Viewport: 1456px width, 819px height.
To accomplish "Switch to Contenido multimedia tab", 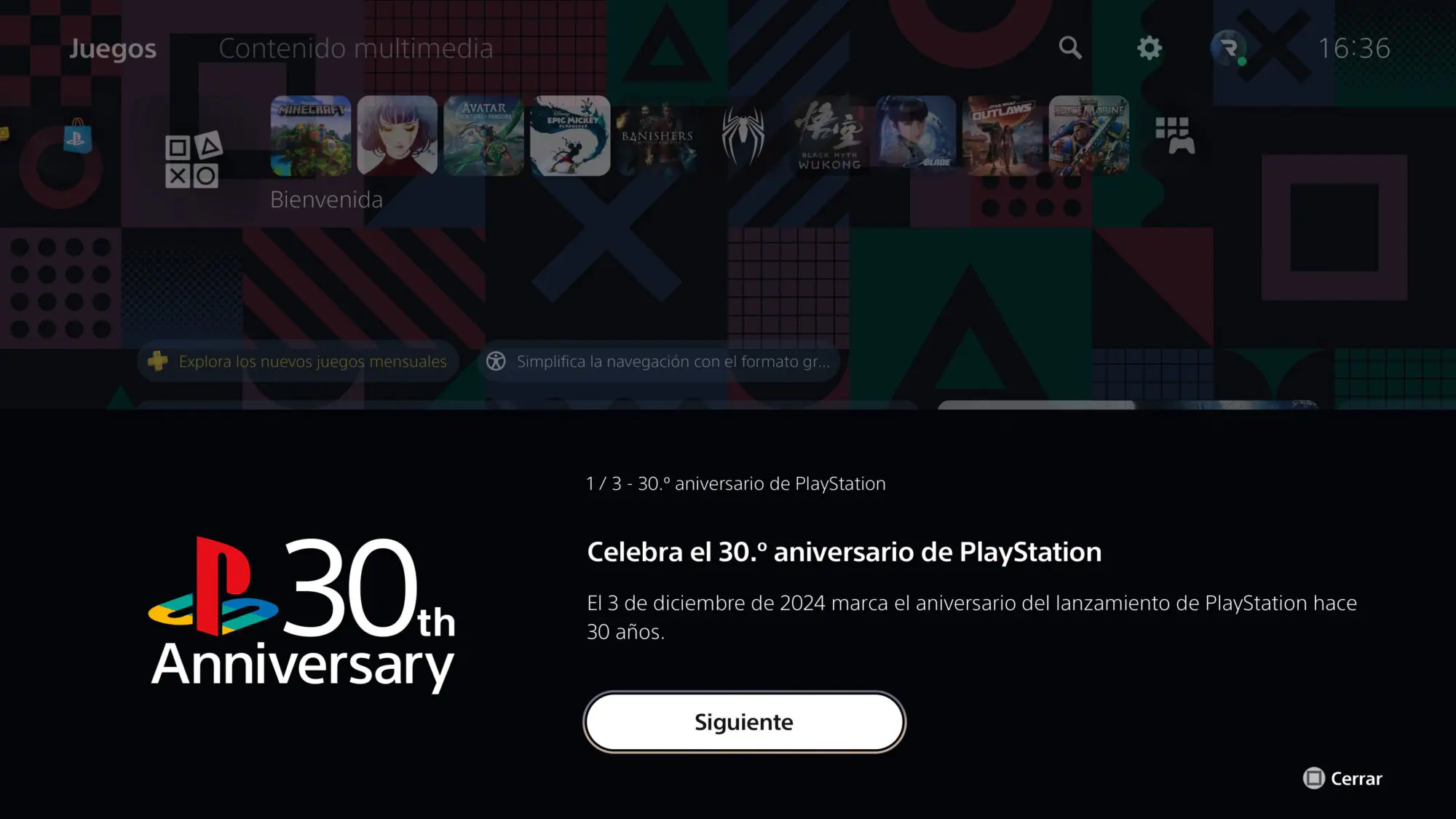I will [x=356, y=49].
